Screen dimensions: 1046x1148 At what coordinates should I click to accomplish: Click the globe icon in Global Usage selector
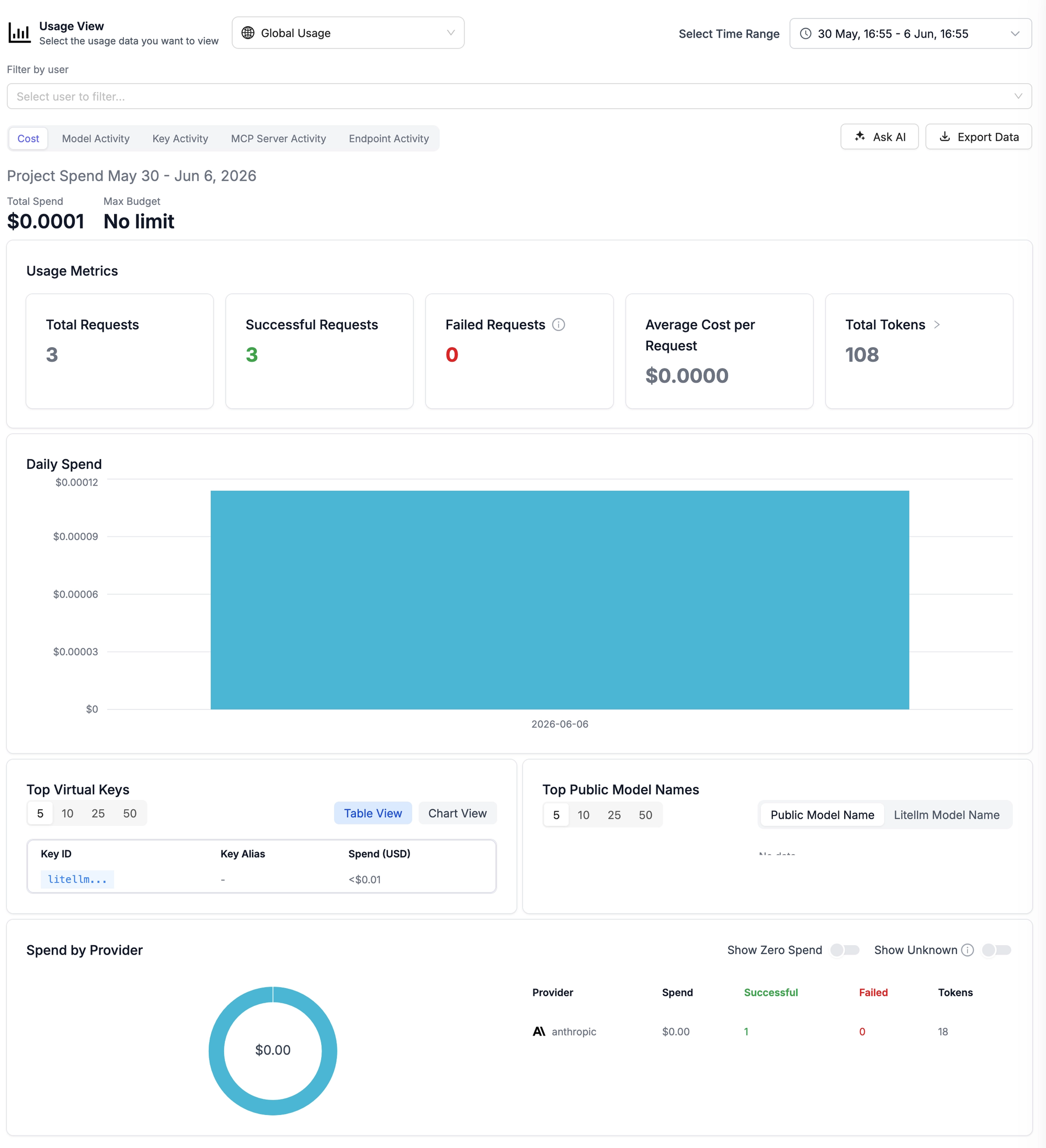coord(248,33)
